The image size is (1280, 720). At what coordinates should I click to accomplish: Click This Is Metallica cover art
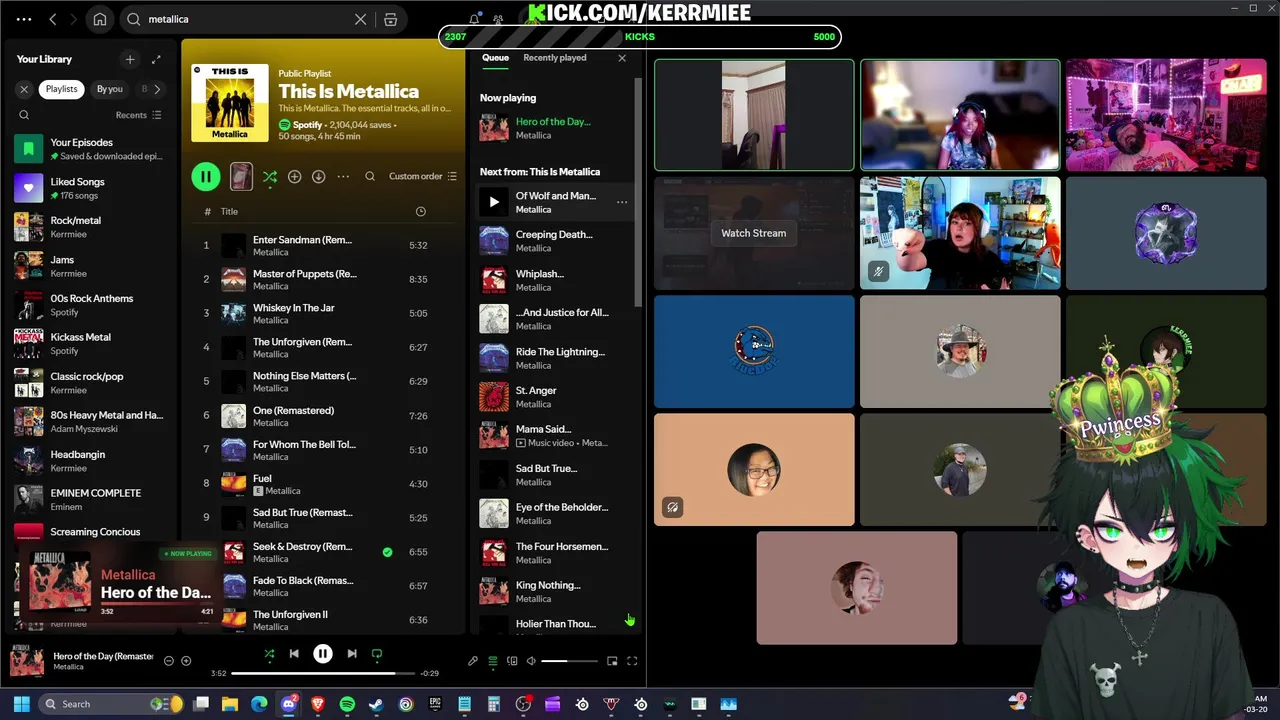230,103
